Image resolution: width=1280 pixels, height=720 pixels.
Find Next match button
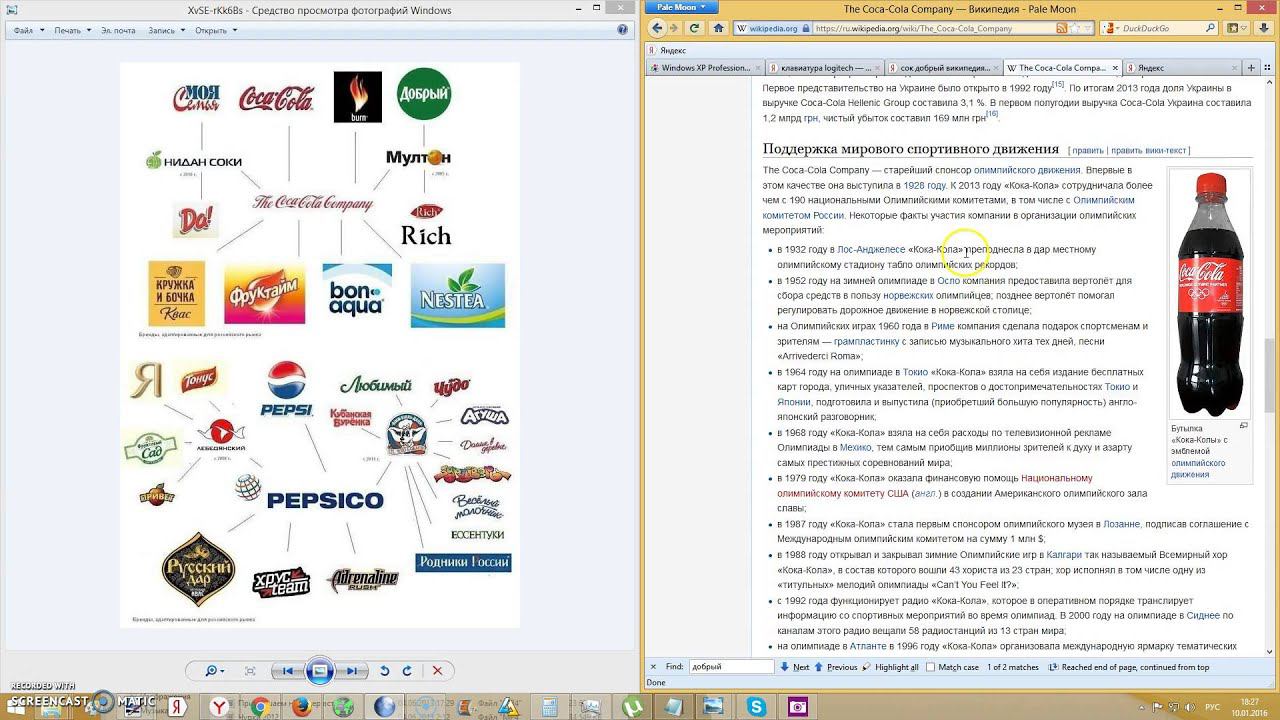793,667
